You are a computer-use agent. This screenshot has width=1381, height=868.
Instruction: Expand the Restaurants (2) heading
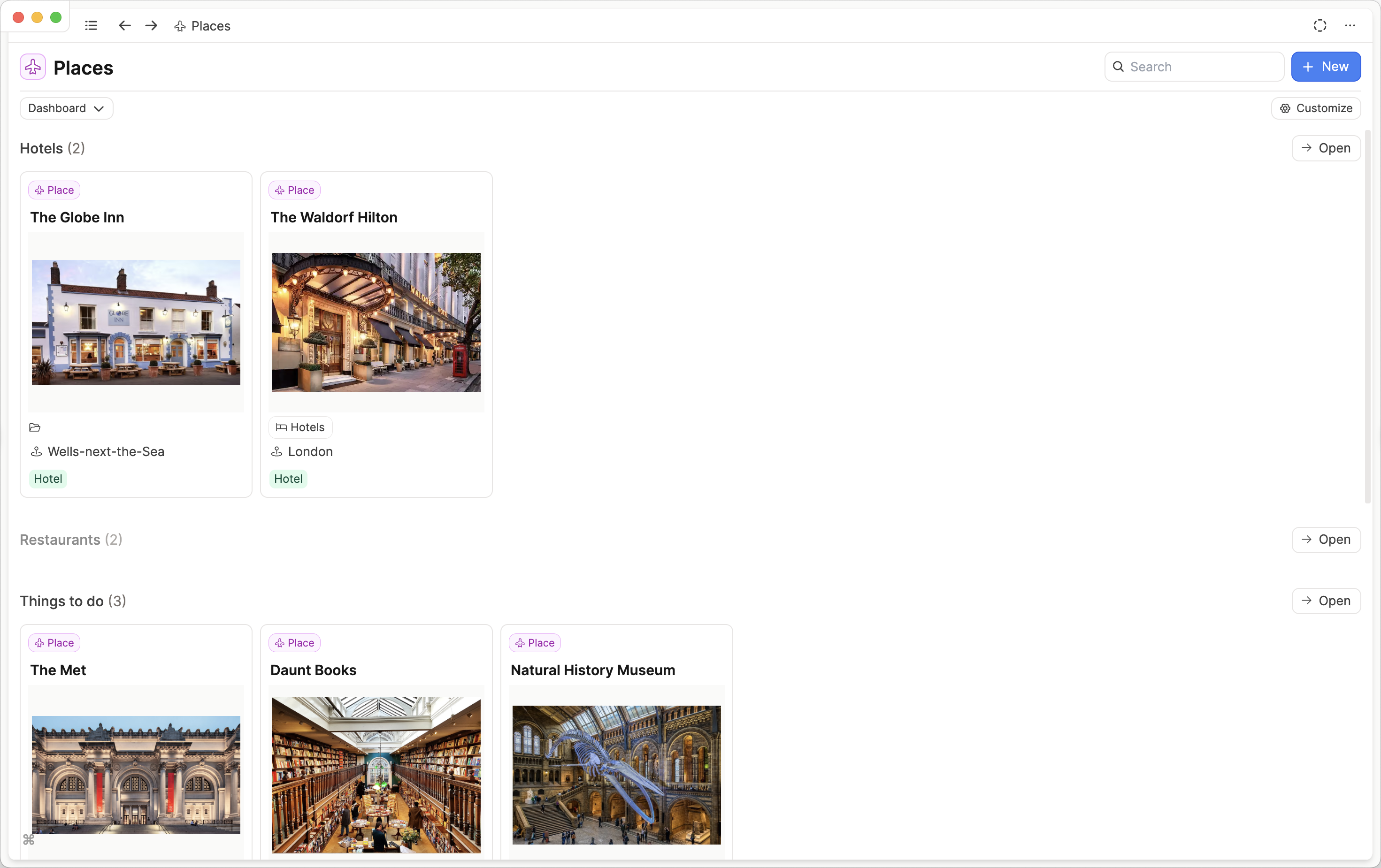71,540
